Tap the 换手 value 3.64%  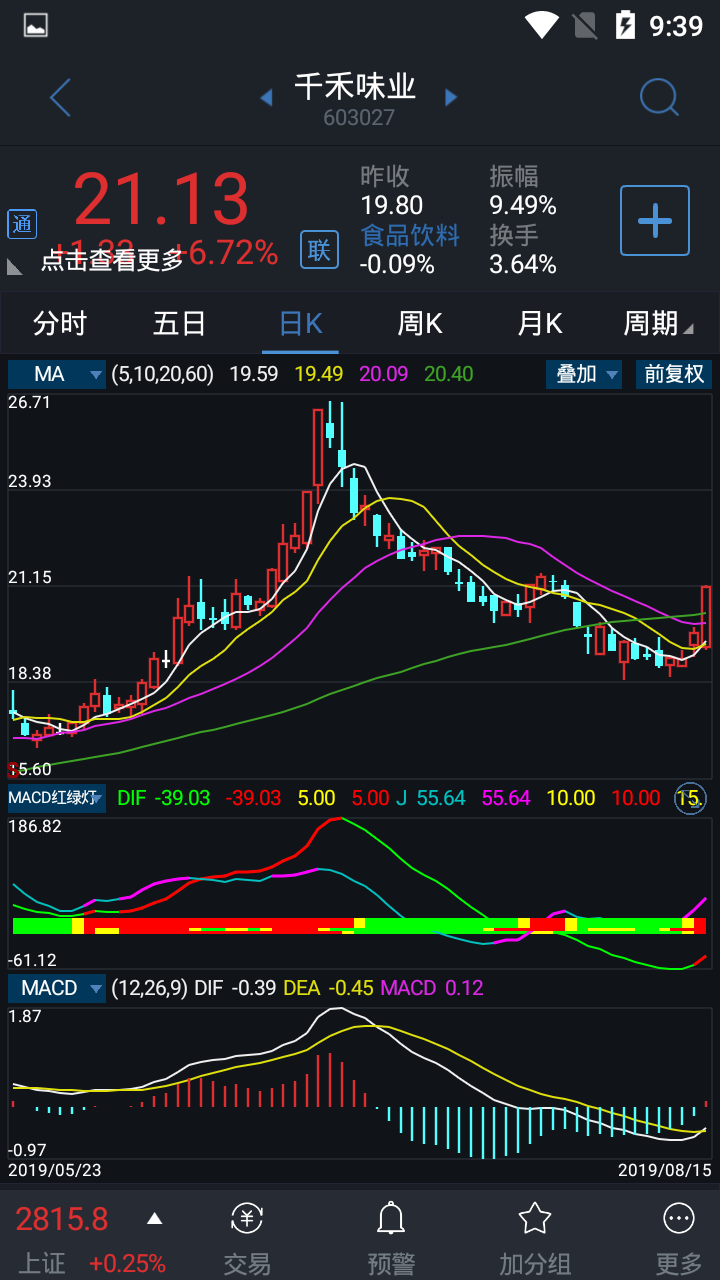[522, 264]
